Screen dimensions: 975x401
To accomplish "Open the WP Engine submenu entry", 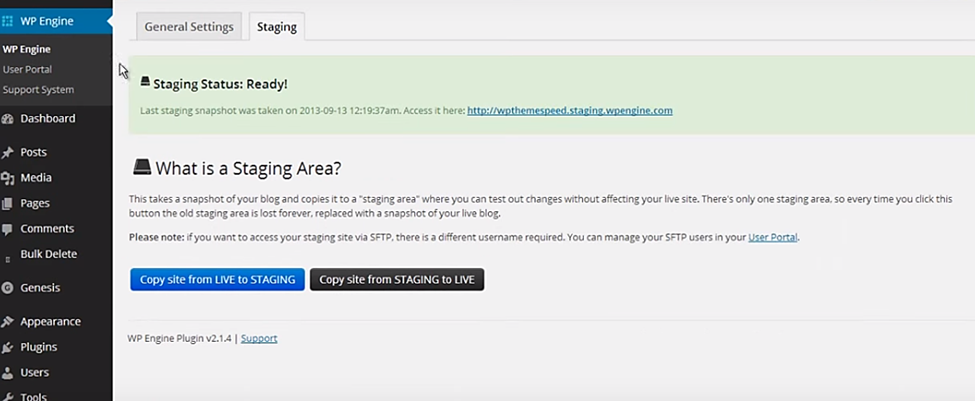I will 27,49.
